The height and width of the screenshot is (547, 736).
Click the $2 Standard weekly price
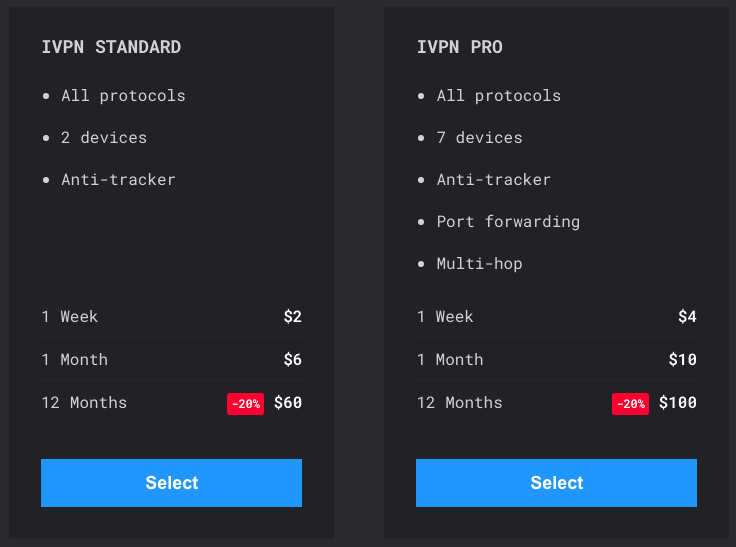[292, 316]
